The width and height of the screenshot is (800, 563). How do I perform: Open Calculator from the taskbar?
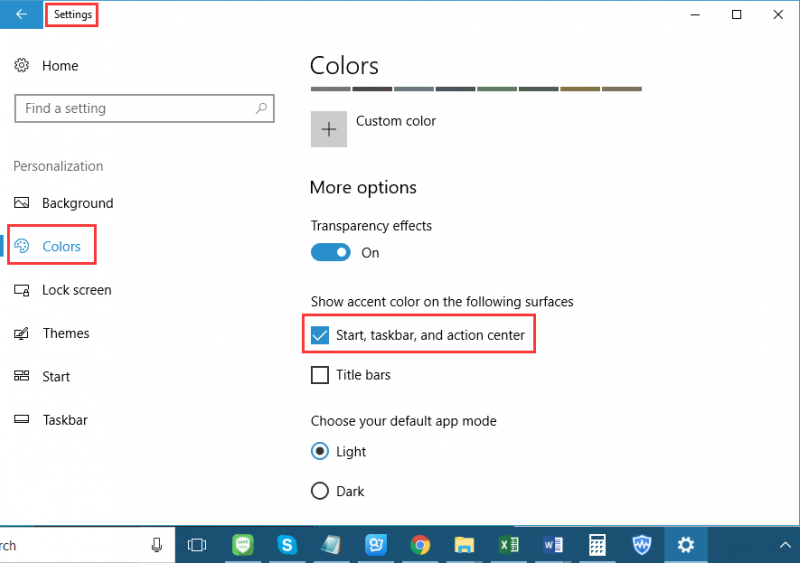597,545
